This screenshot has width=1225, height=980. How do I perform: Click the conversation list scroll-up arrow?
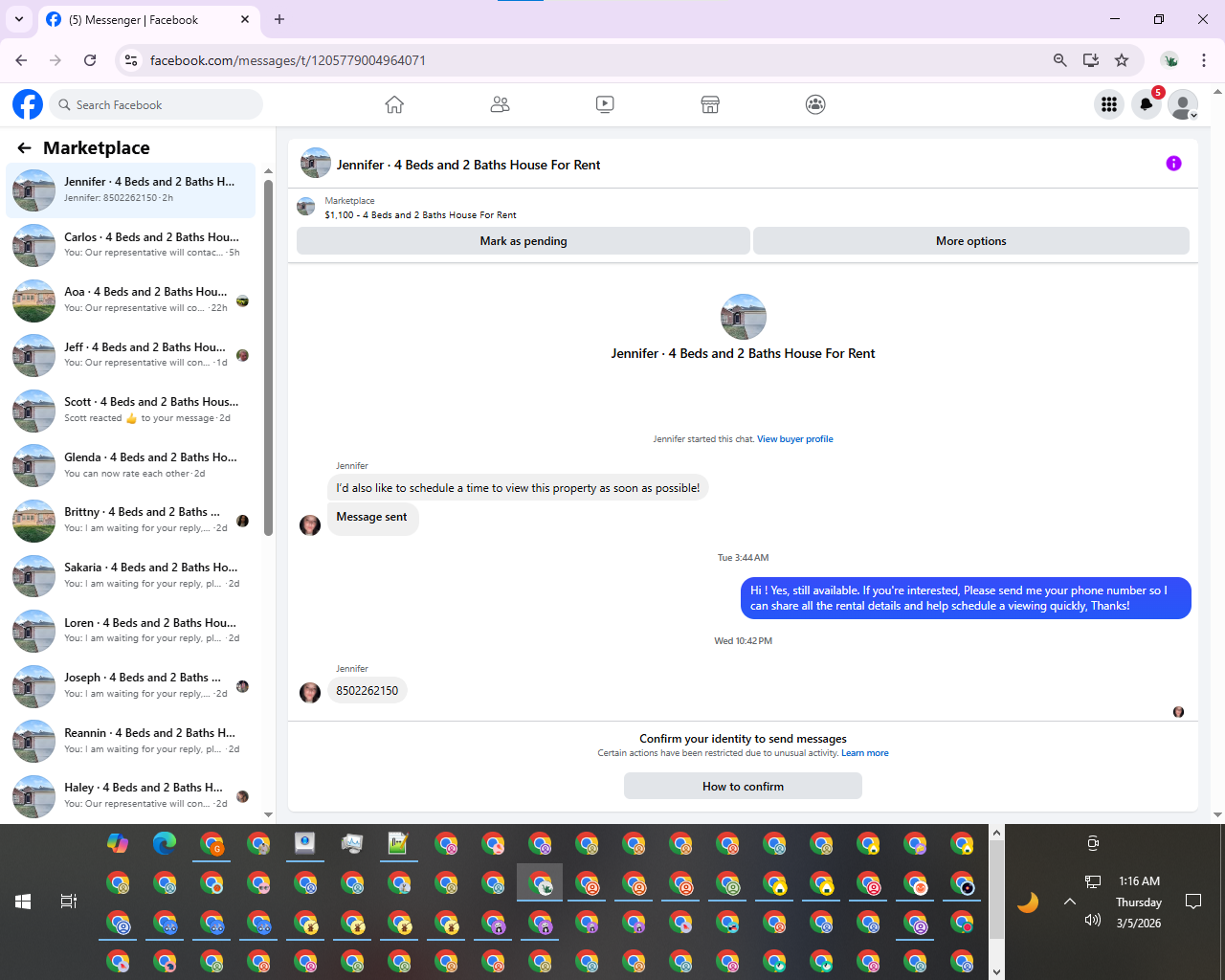pyautogui.click(x=268, y=171)
